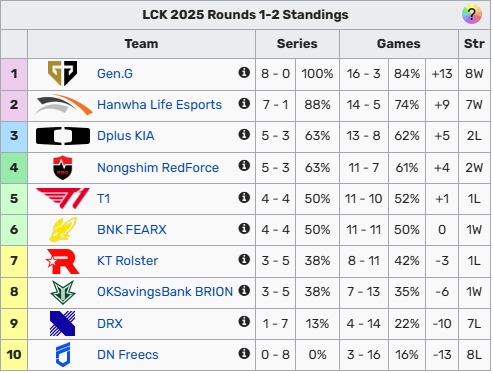Open the OKSavingsBank BRION link

point(165,292)
